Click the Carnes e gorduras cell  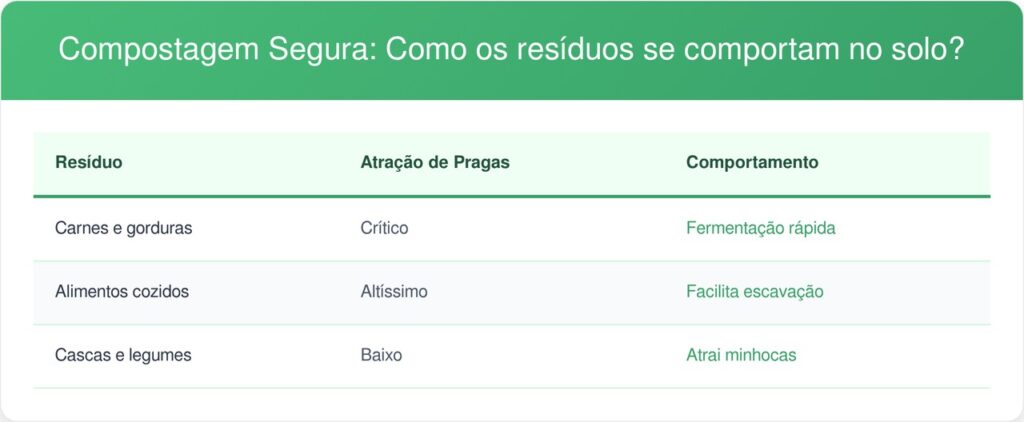click(x=123, y=229)
